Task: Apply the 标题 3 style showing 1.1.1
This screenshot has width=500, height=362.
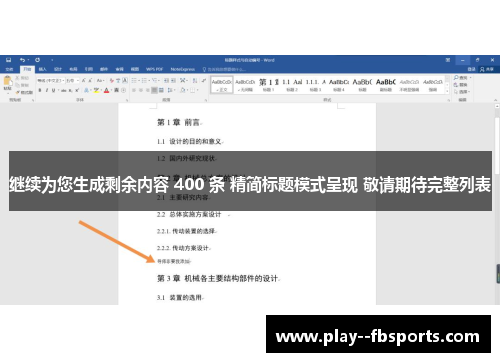Action: (x=315, y=85)
